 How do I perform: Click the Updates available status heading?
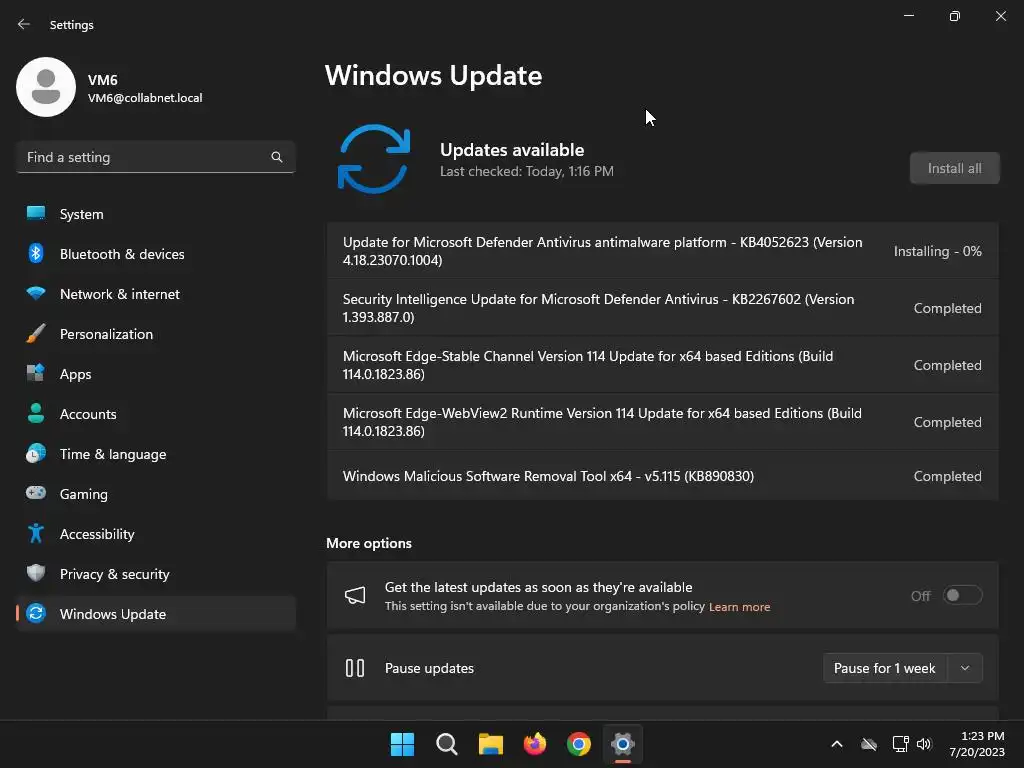point(512,150)
